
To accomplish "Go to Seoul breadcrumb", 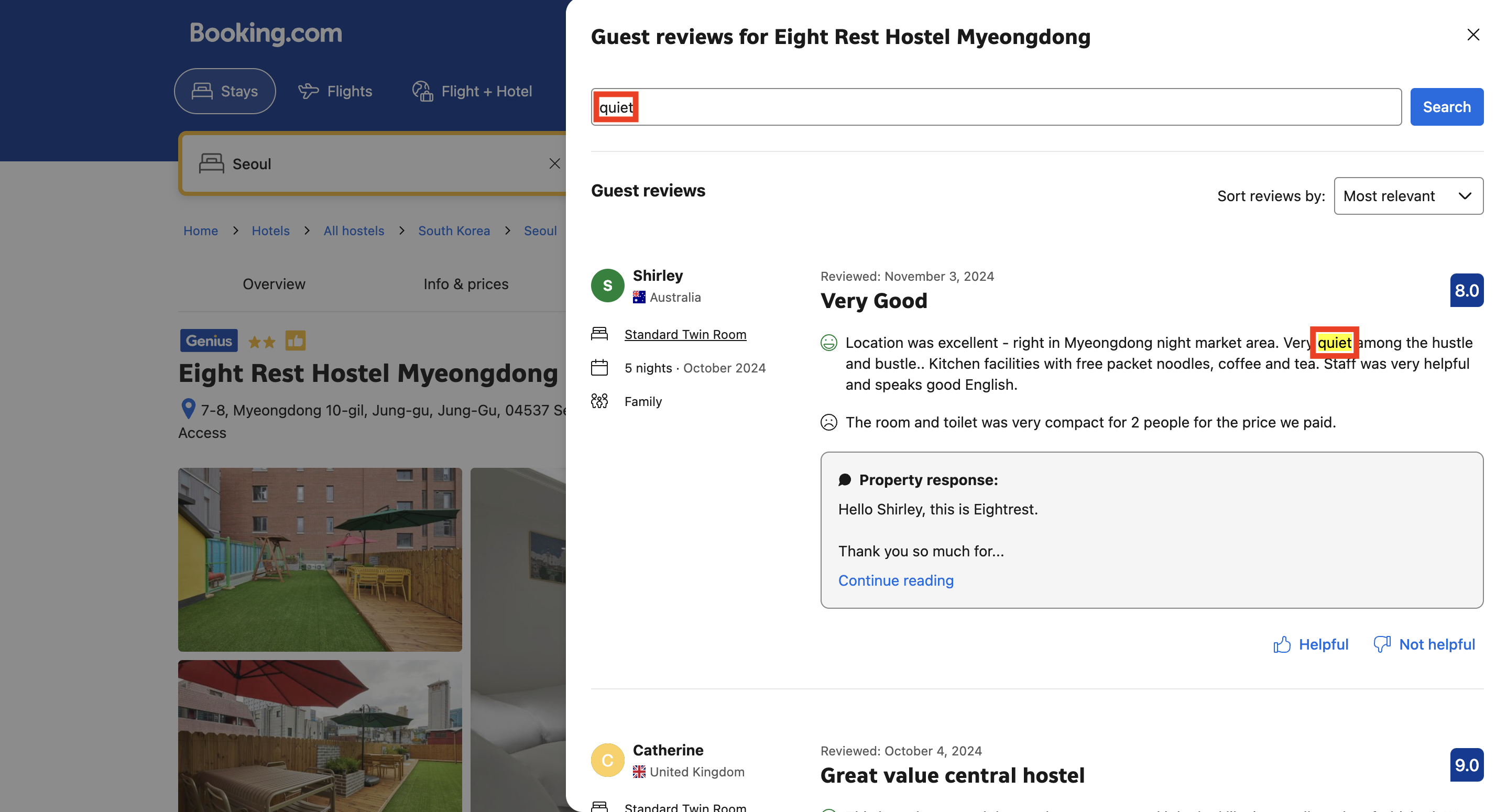I will point(540,231).
